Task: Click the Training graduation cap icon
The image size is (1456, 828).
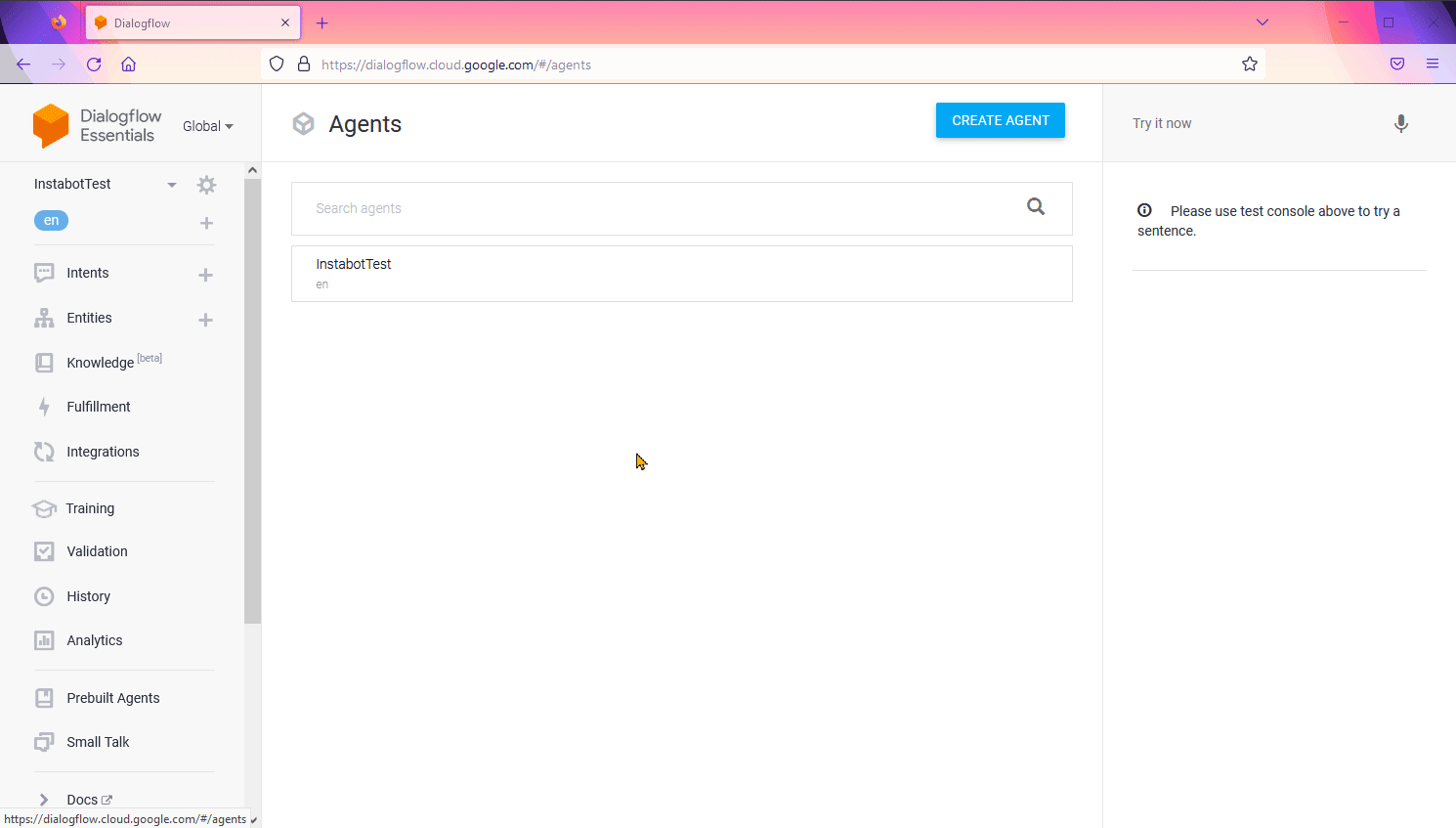Action: [x=44, y=508]
